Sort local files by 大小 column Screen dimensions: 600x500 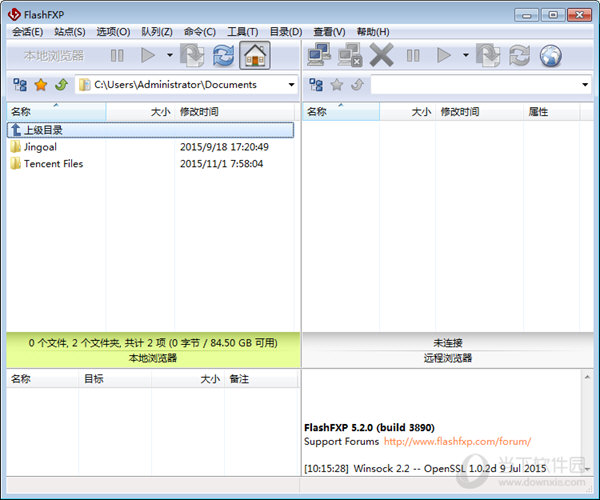[140, 112]
